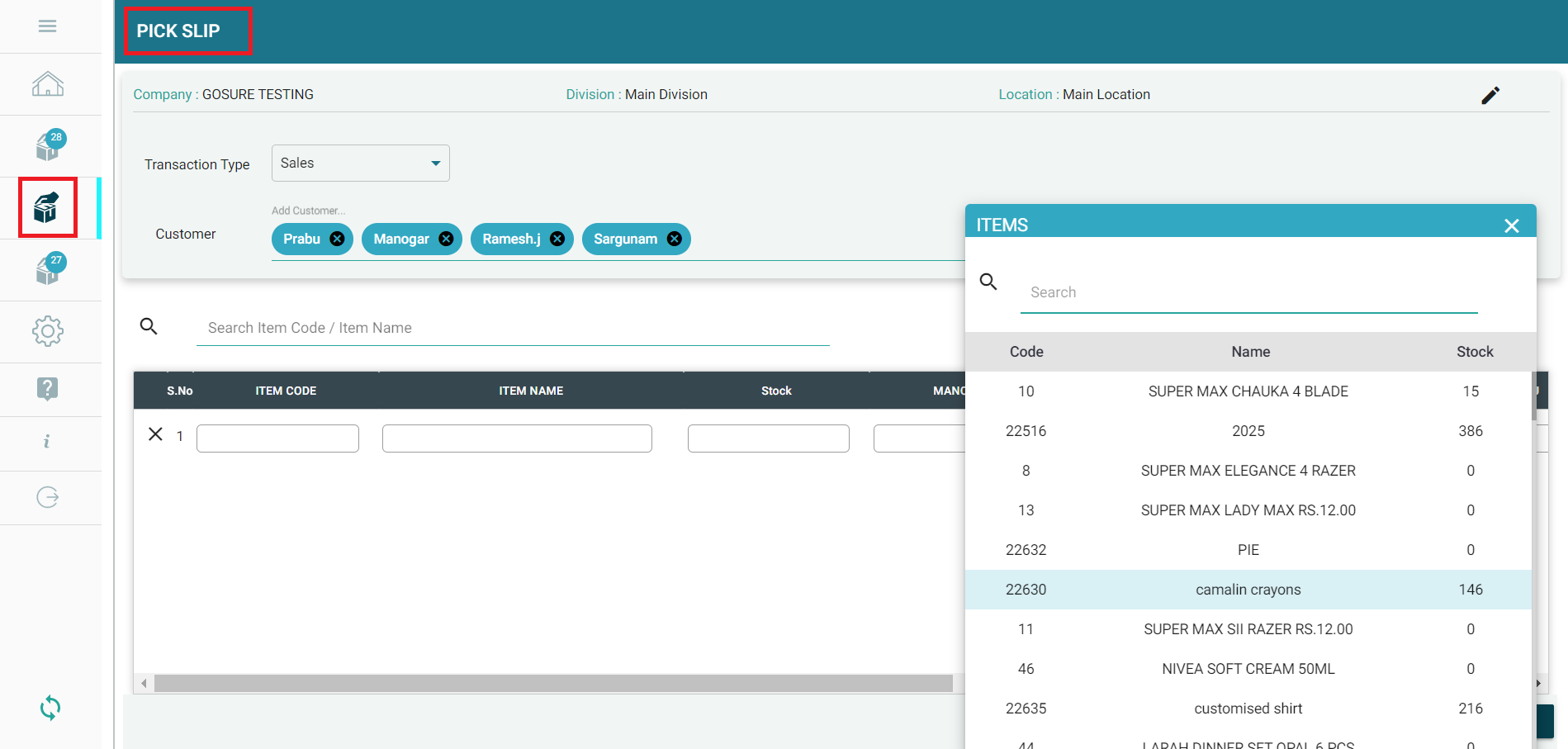Click the Stock input in row 1
This screenshot has width=1568, height=749.
click(768, 438)
